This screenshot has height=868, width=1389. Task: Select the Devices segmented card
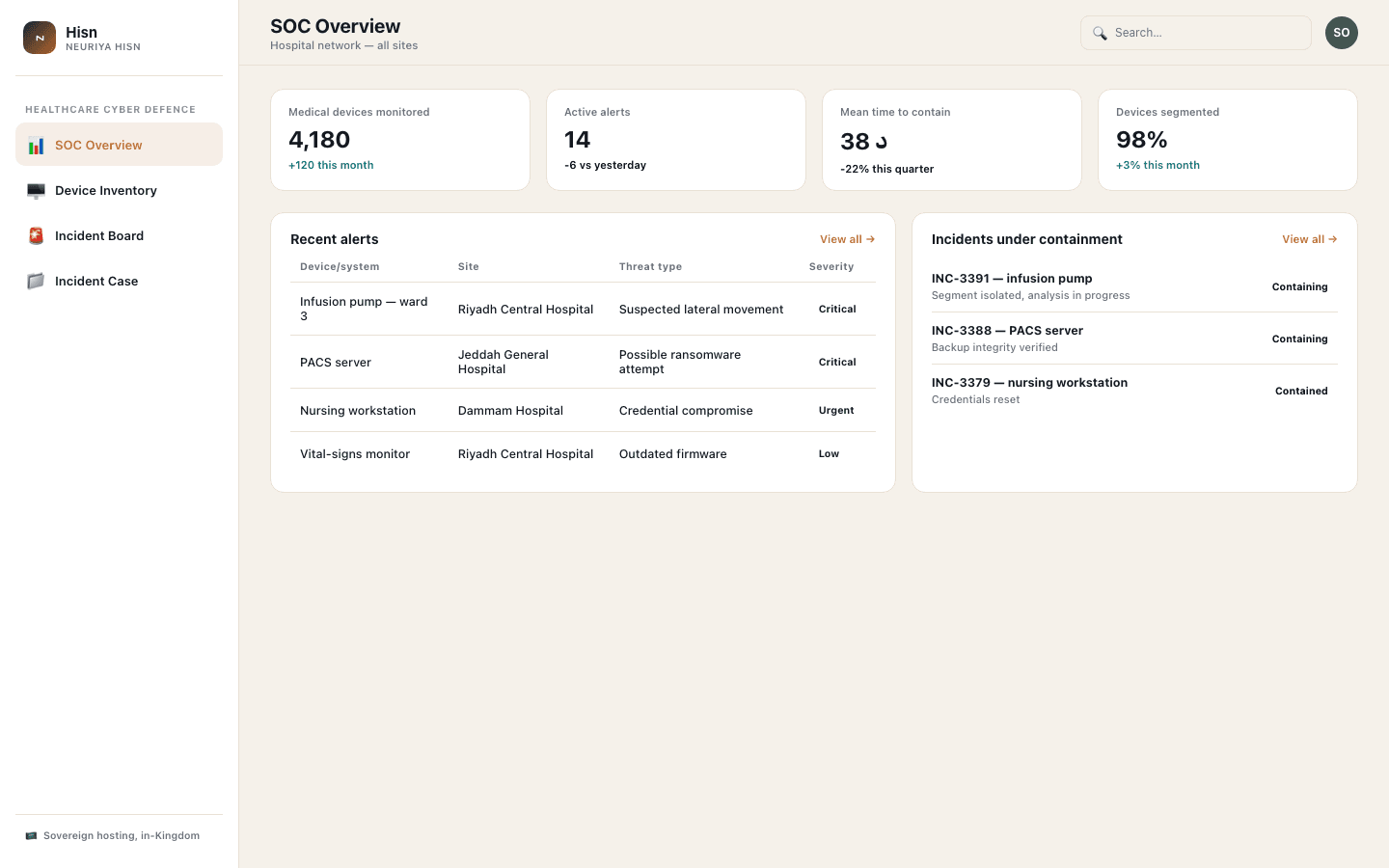(1228, 140)
